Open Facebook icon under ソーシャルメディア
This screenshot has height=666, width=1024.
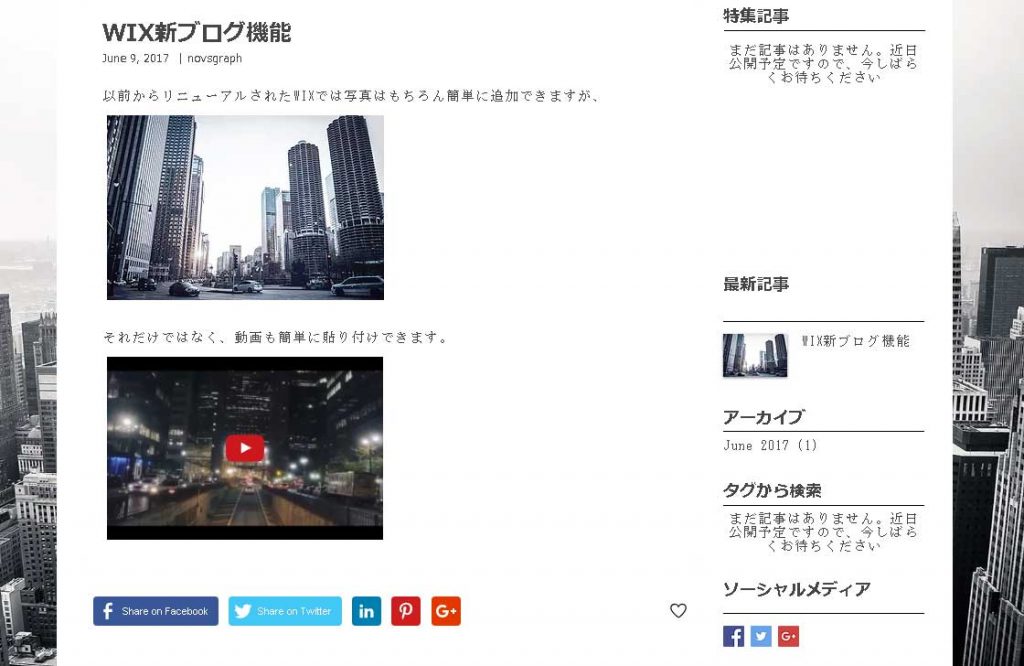point(733,636)
